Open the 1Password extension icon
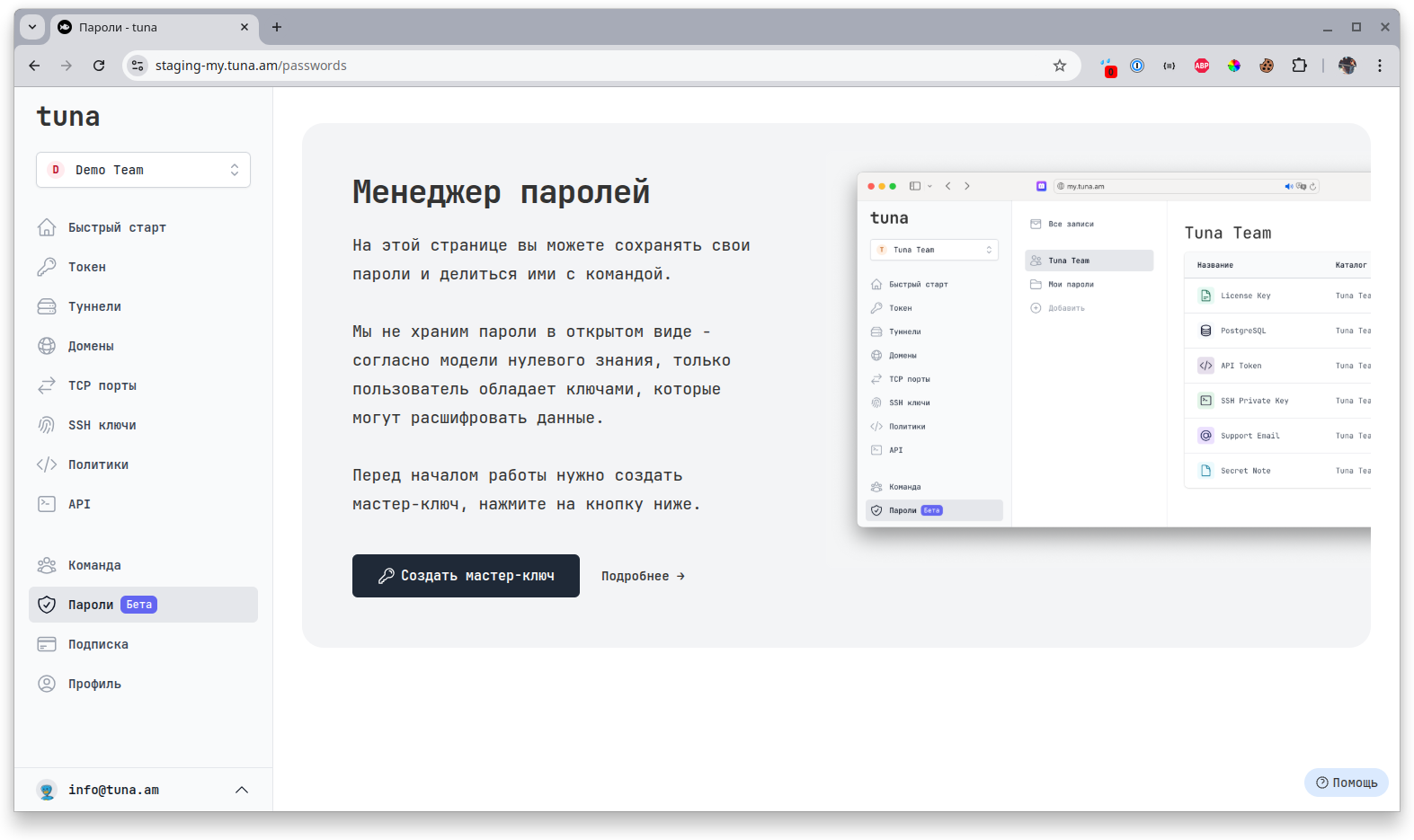 click(1137, 66)
